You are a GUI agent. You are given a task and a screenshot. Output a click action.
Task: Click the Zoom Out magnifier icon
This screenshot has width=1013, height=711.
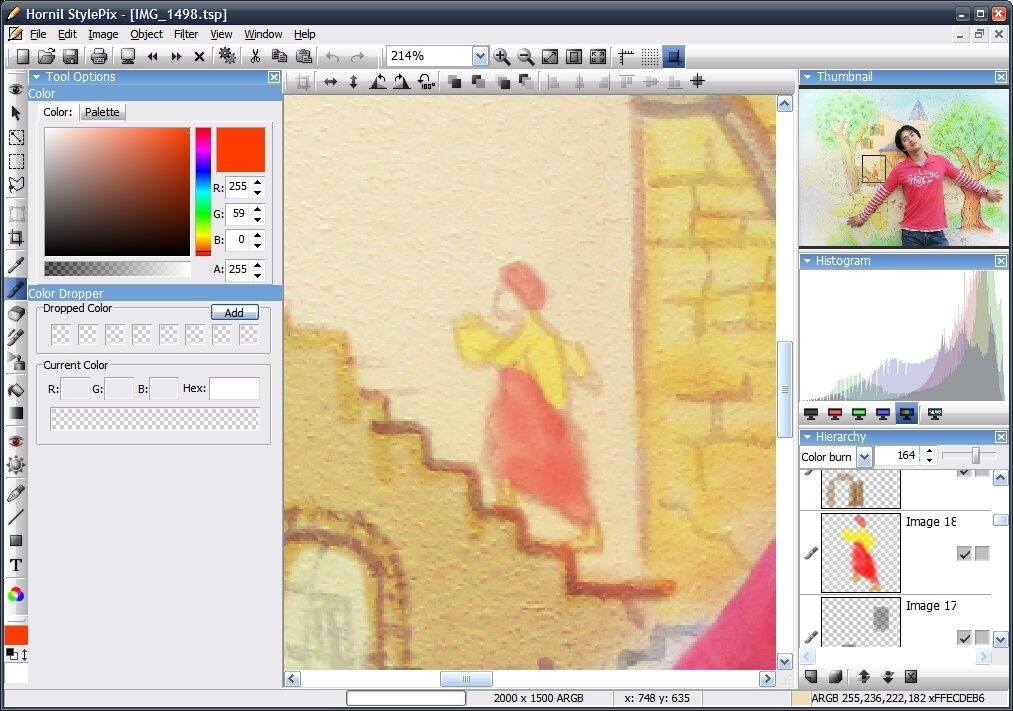pyautogui.click(x=526, y=57)
